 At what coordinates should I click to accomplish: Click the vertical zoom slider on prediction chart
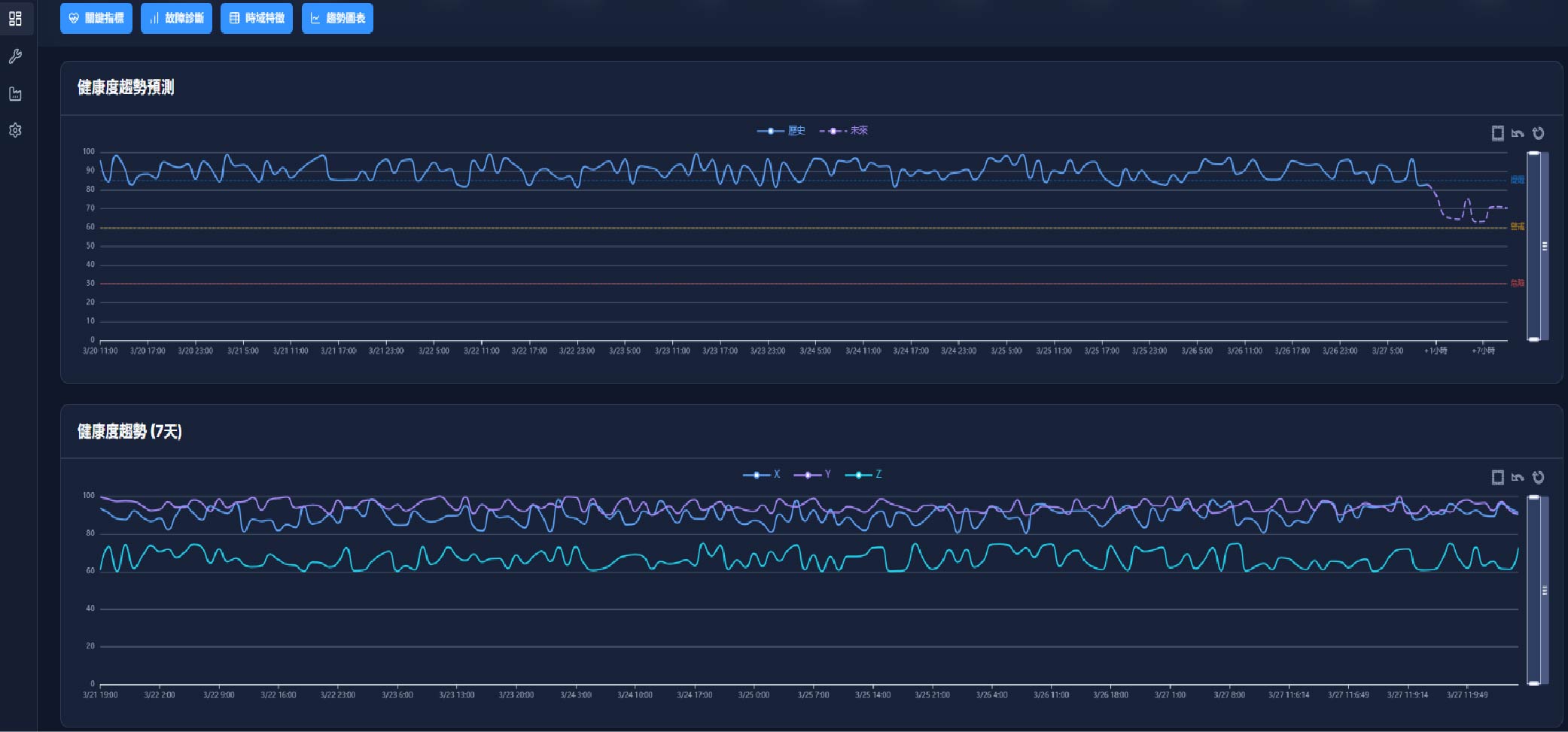click(x=1534, y=246)
